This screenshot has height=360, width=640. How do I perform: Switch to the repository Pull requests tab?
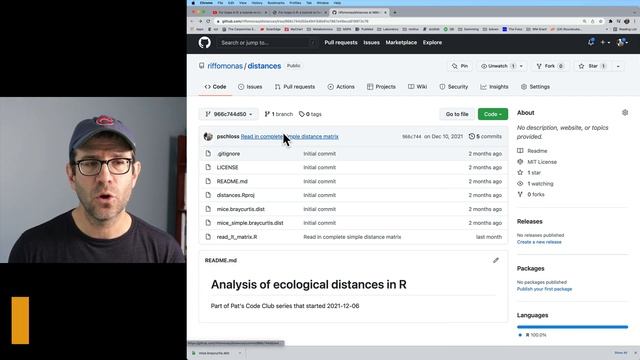click(295, 87)
